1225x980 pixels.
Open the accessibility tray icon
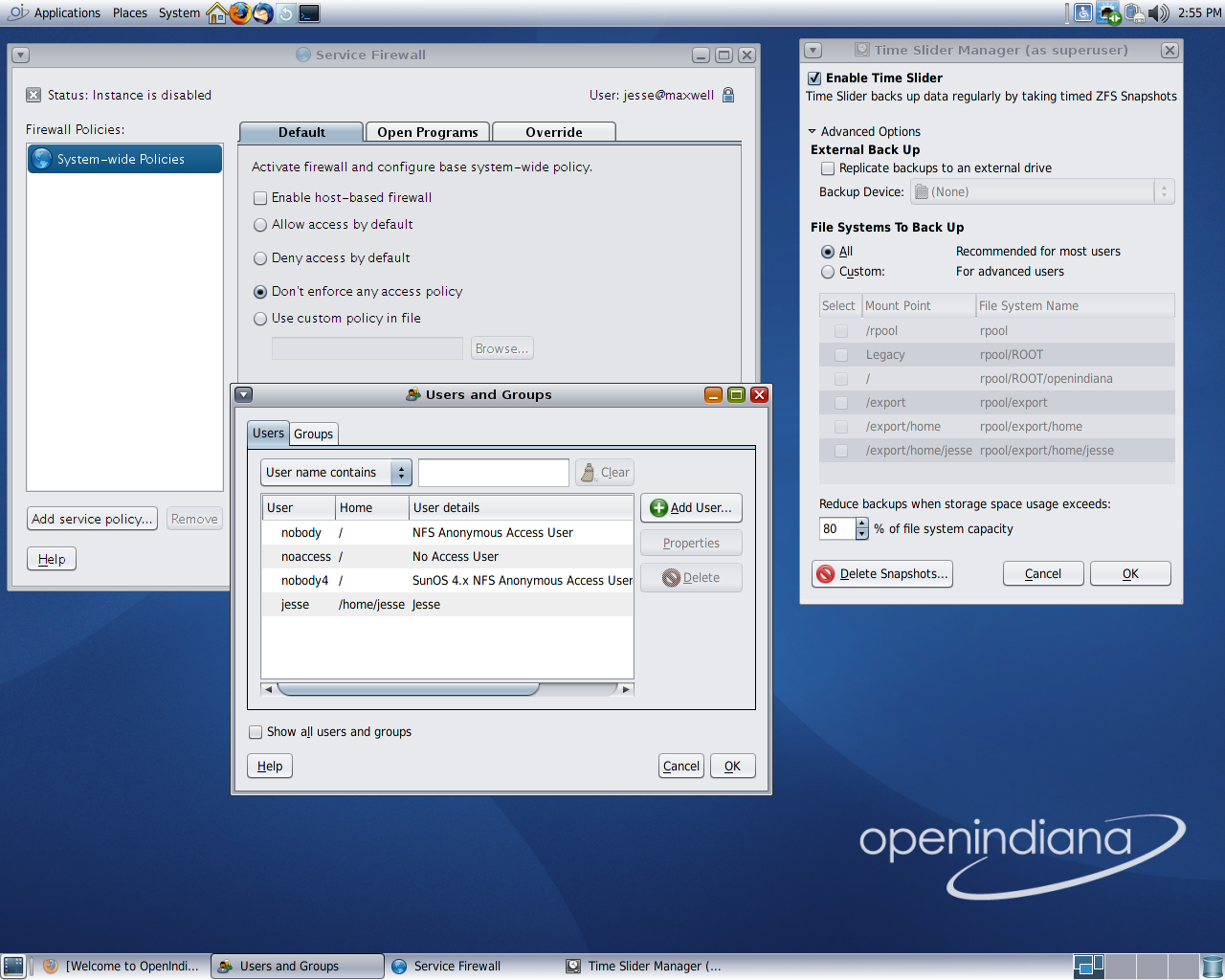pos(1083,12)
